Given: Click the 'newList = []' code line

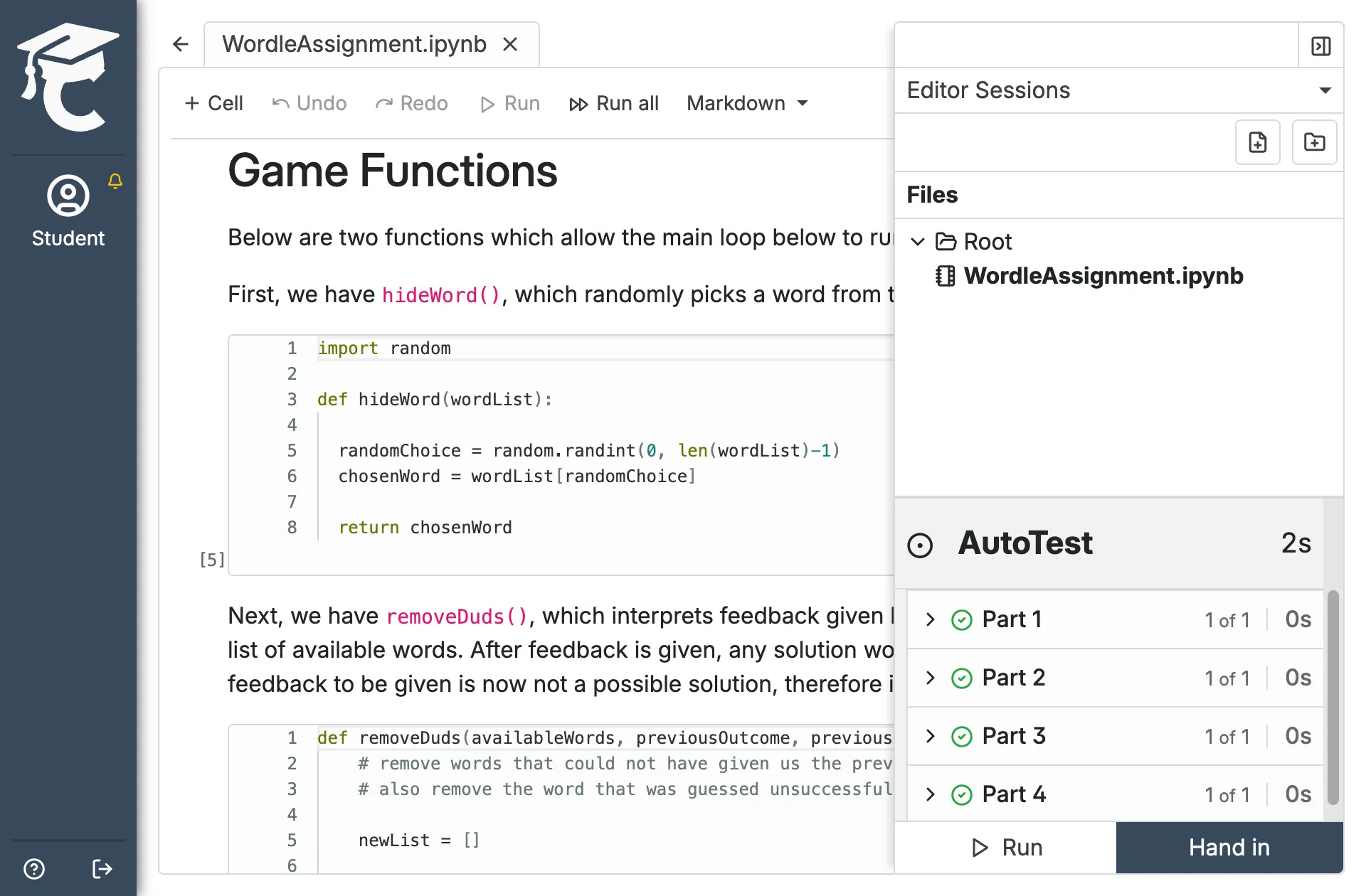Looking at the screenshot, I should (x=419, y=841).
